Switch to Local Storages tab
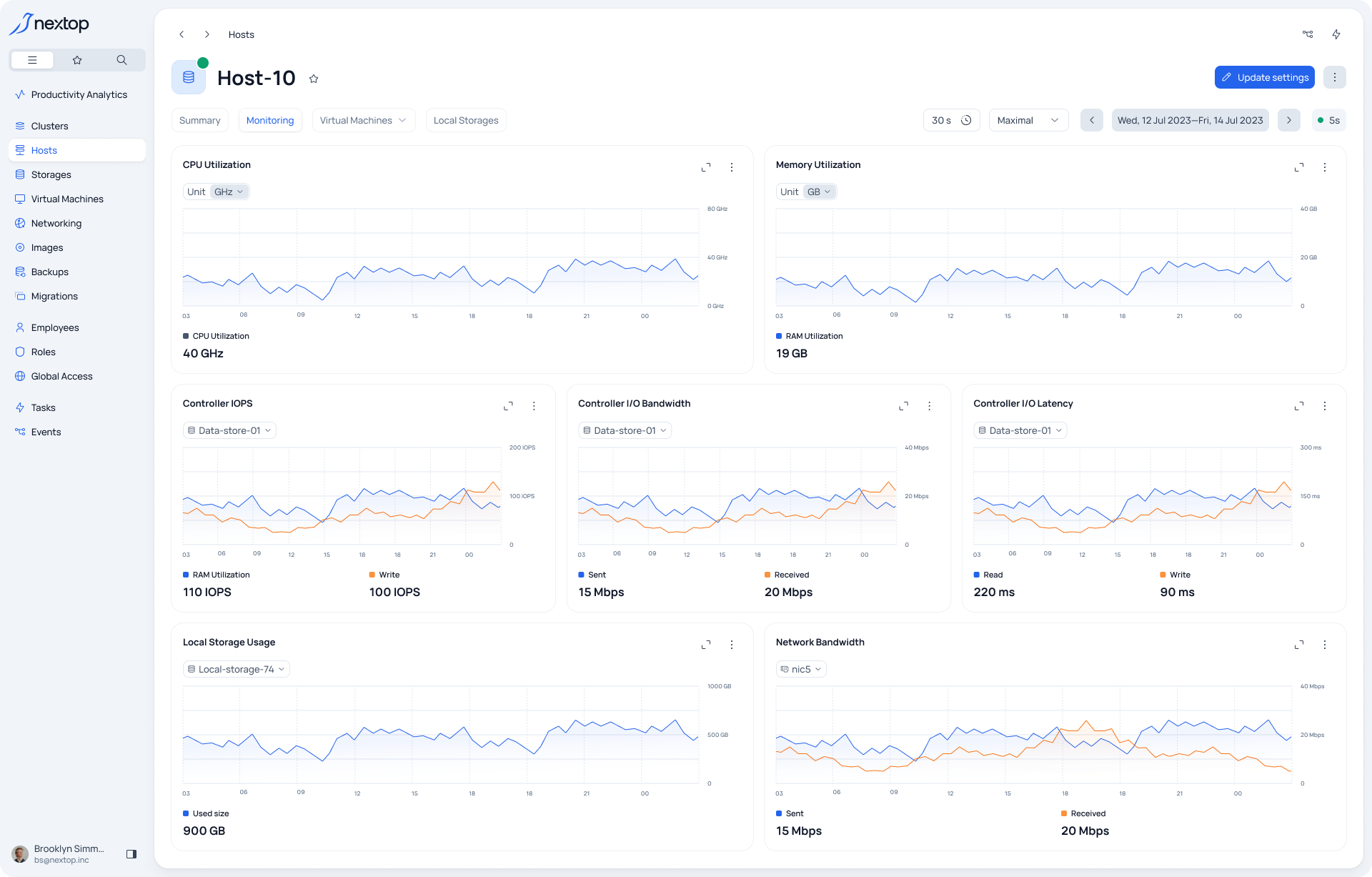This screenshot has width=1372, height=877. coord(466,120)
